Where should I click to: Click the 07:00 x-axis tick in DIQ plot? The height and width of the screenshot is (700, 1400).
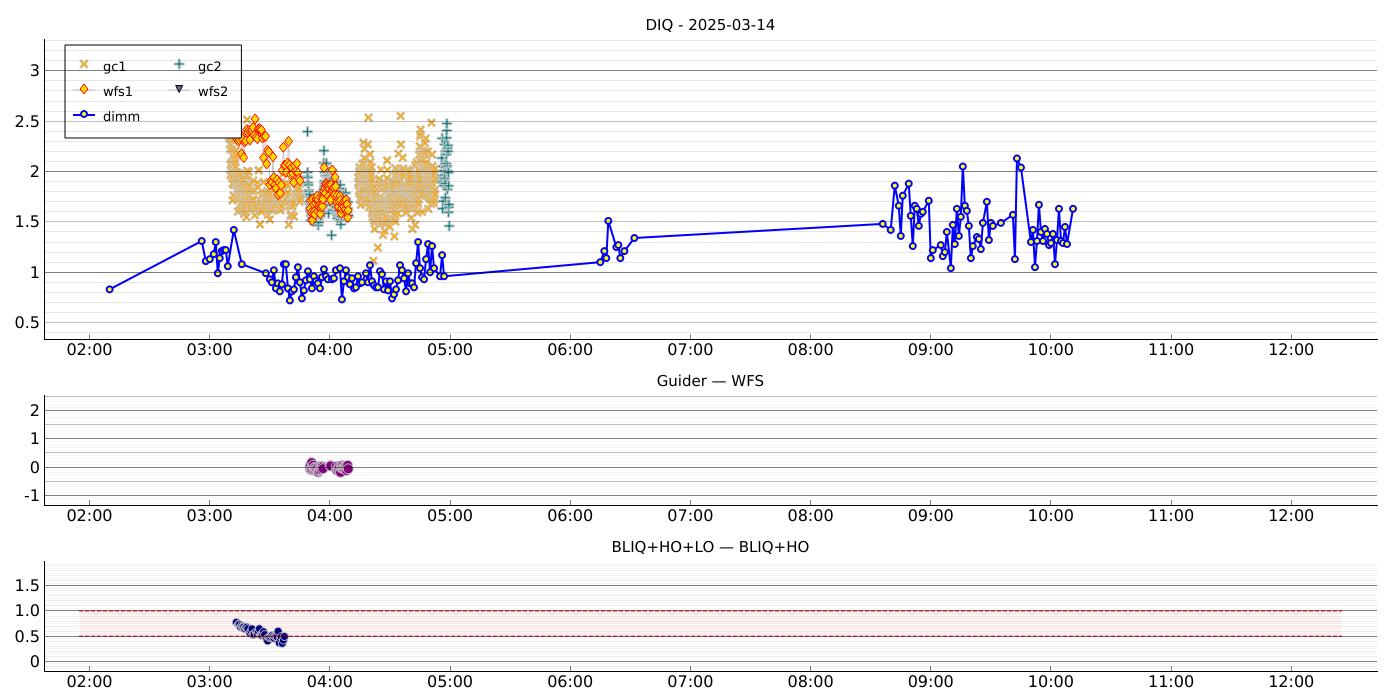coord(690,350)
